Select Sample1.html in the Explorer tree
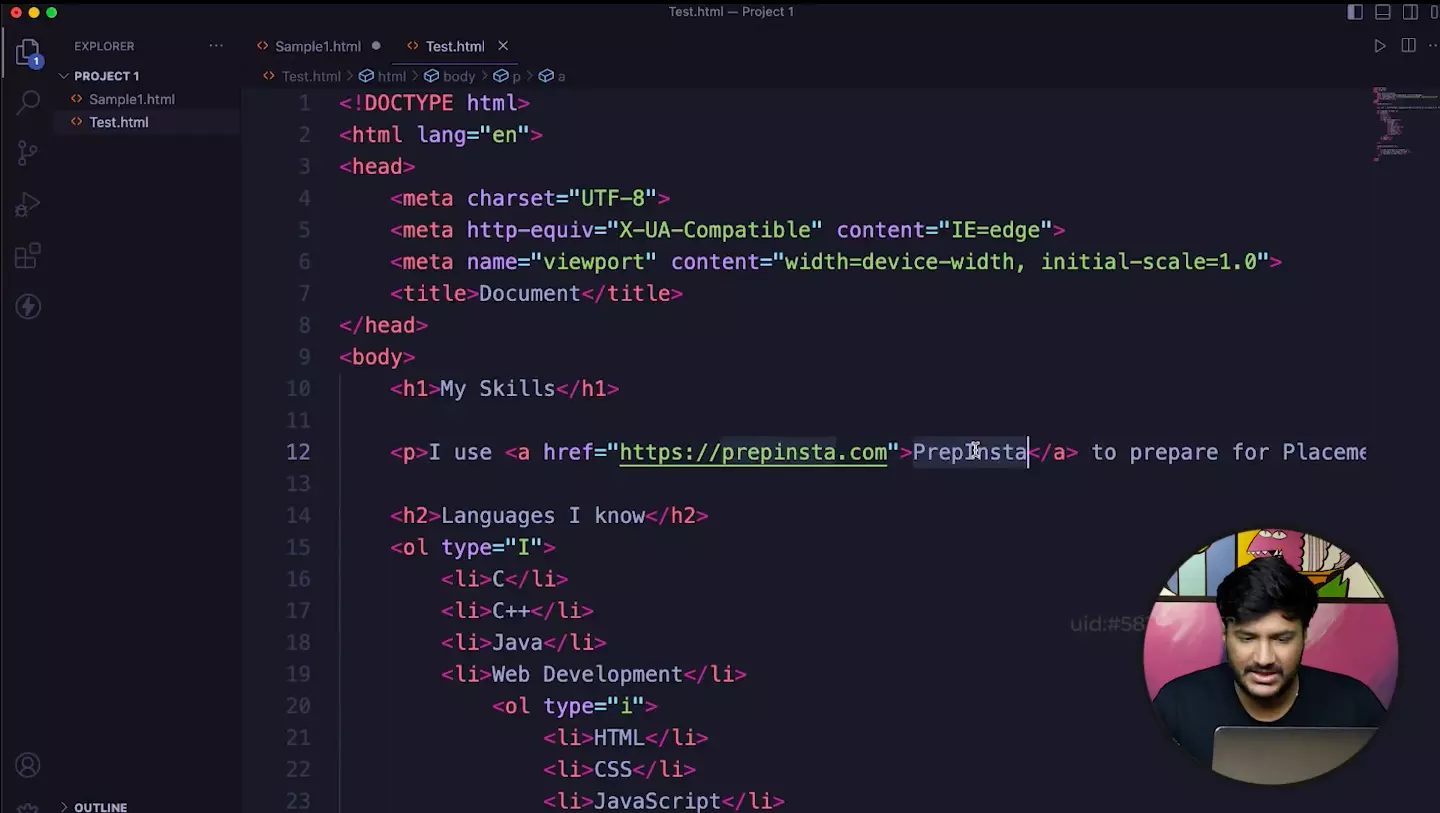Image resolution: width=1440 pixels, height=813 pixels. tap(131, 99)
